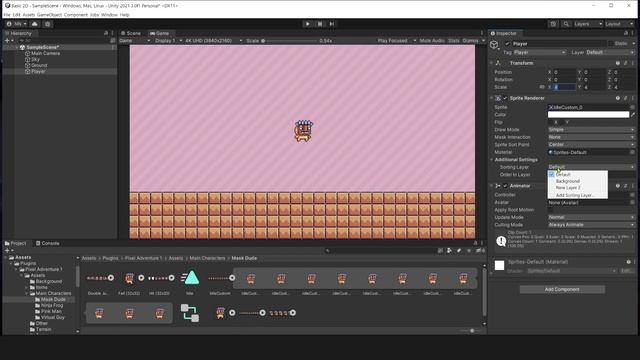Toggle Flip Y checkbox
640x360 pixels.
coord(562,122)
